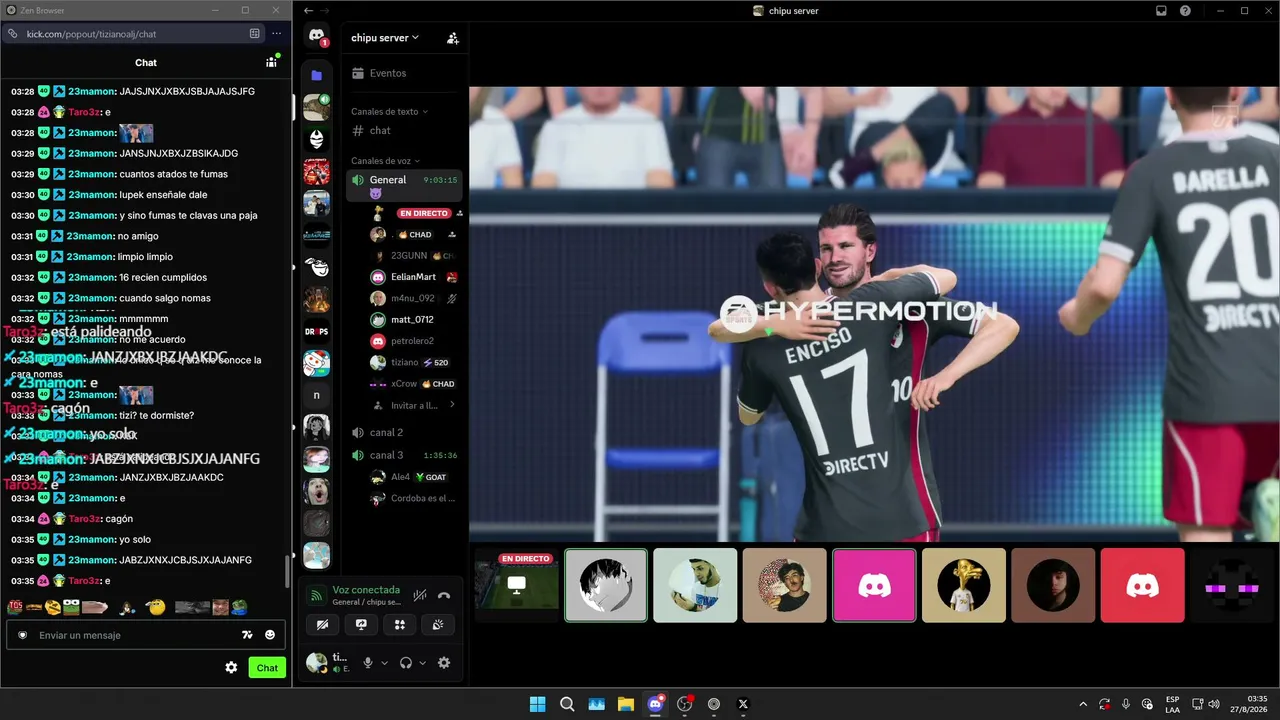
Task: Open the taskbar volume control
Action: tap(1214, 704)
